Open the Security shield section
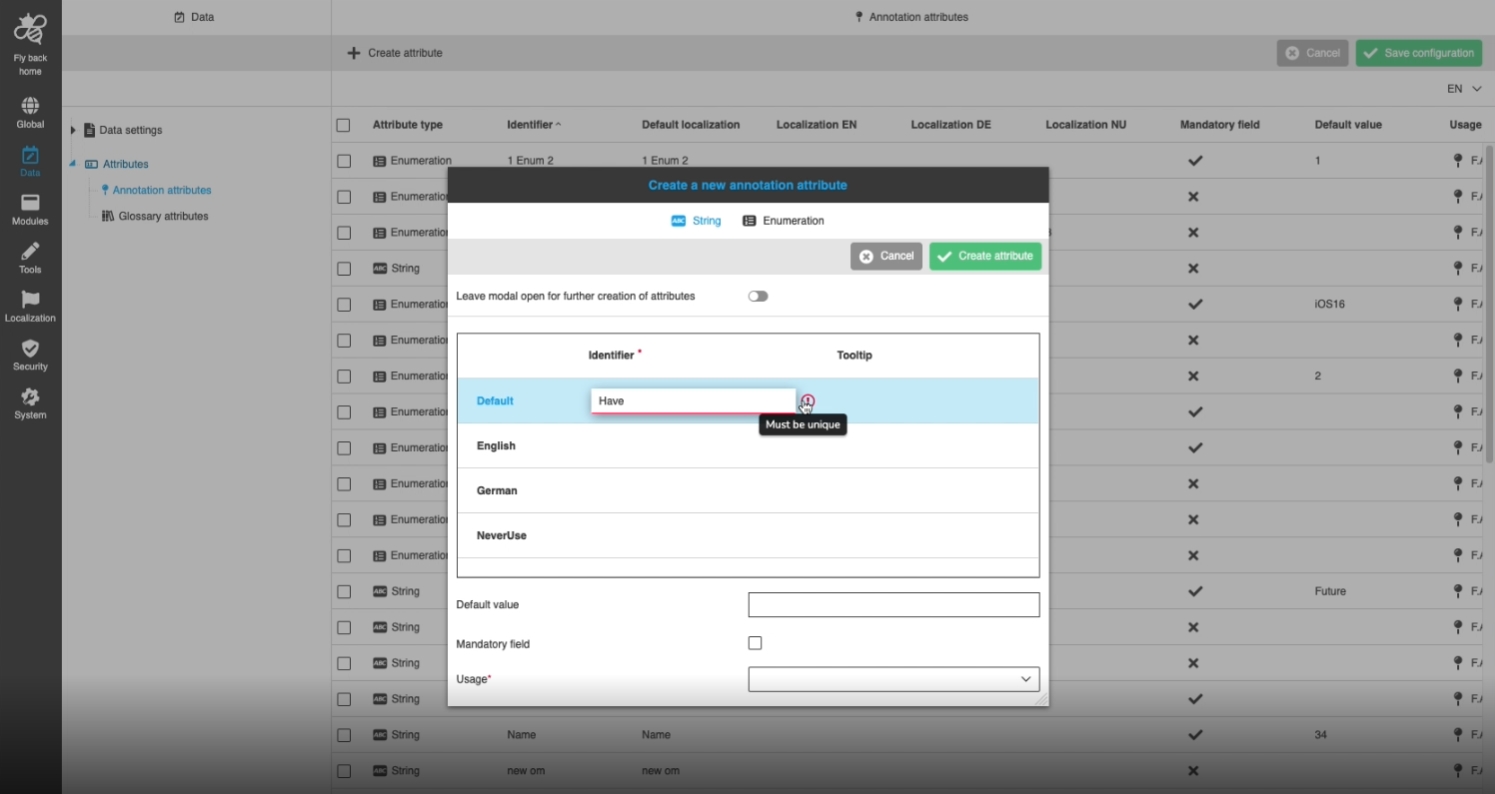 point(30,355)
